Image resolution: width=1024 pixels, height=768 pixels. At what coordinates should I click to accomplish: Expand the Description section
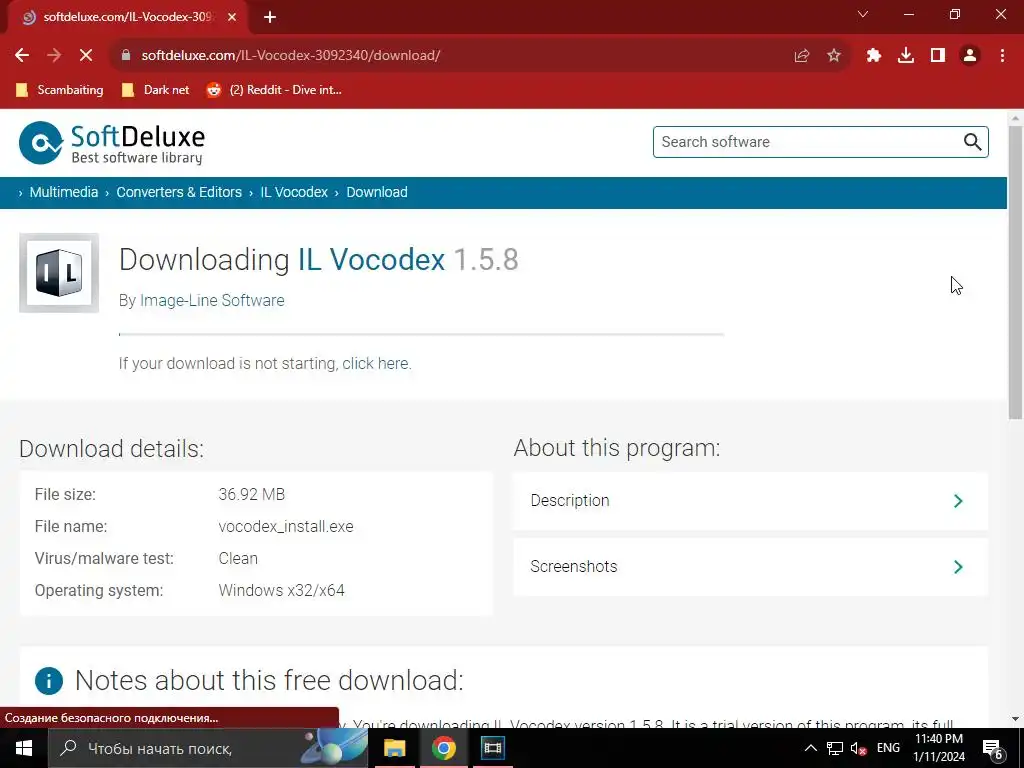750,501
